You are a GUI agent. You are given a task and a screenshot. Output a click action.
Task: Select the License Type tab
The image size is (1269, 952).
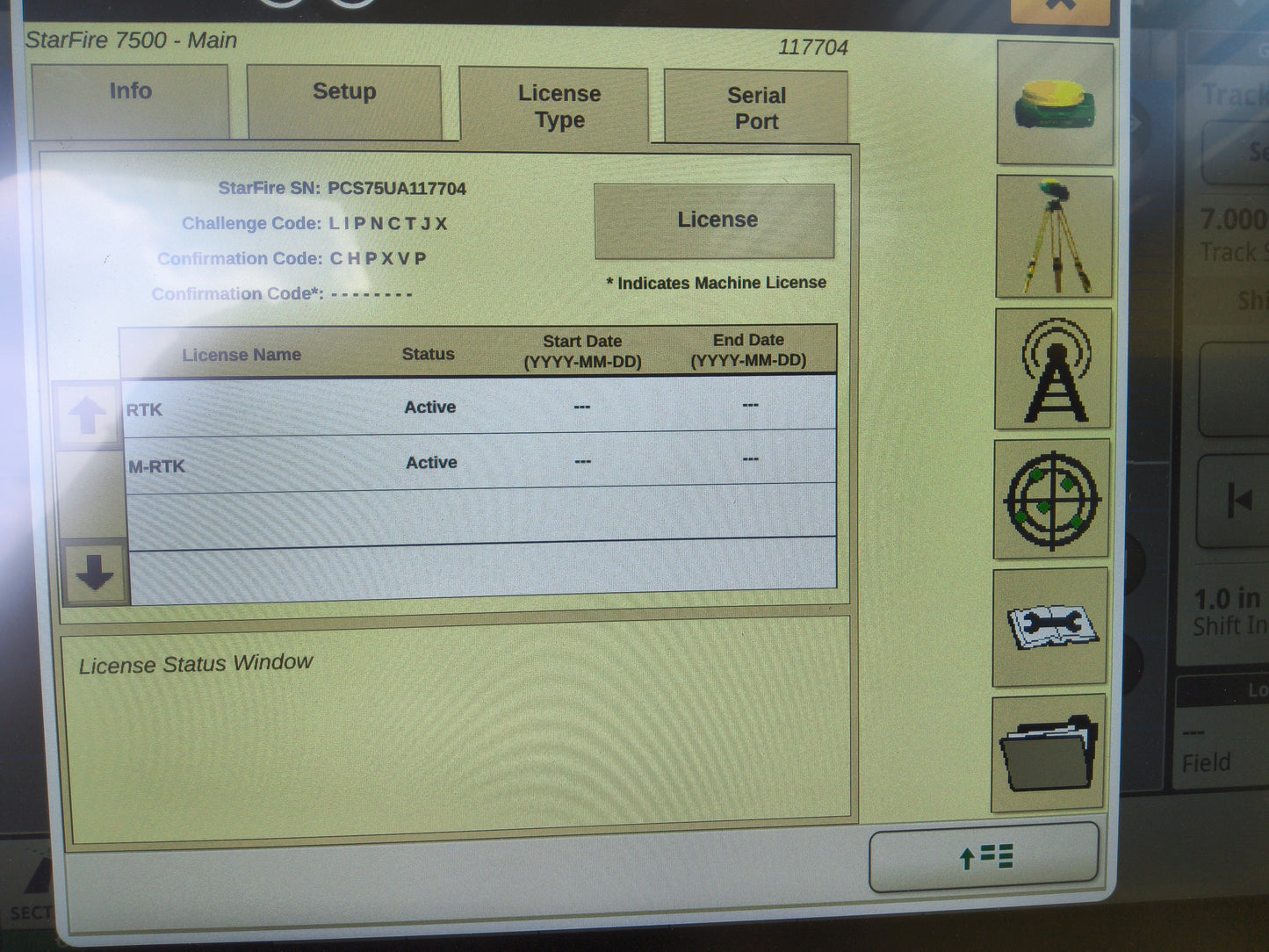(554, 105)
